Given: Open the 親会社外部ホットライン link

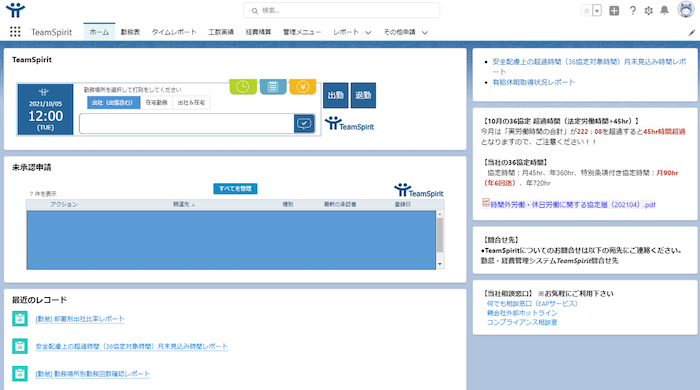Looking at the screenshot, I should pos(522,313).
